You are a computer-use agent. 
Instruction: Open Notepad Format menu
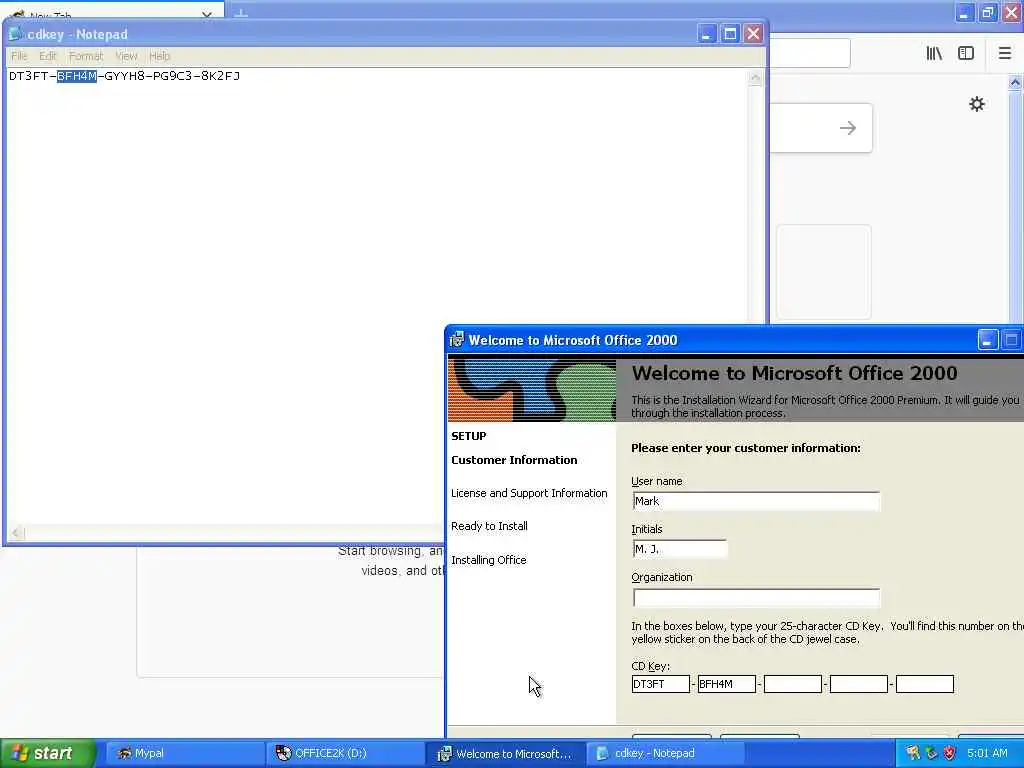[x=86, y=56]
